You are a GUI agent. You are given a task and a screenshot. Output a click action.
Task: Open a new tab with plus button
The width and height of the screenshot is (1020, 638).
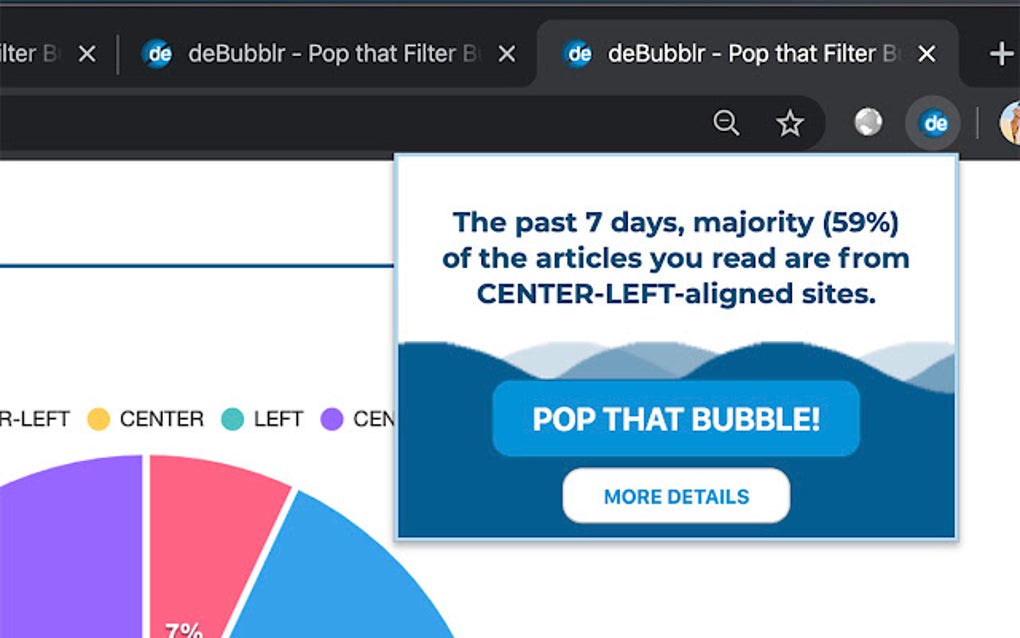(x=1000, y=54)
